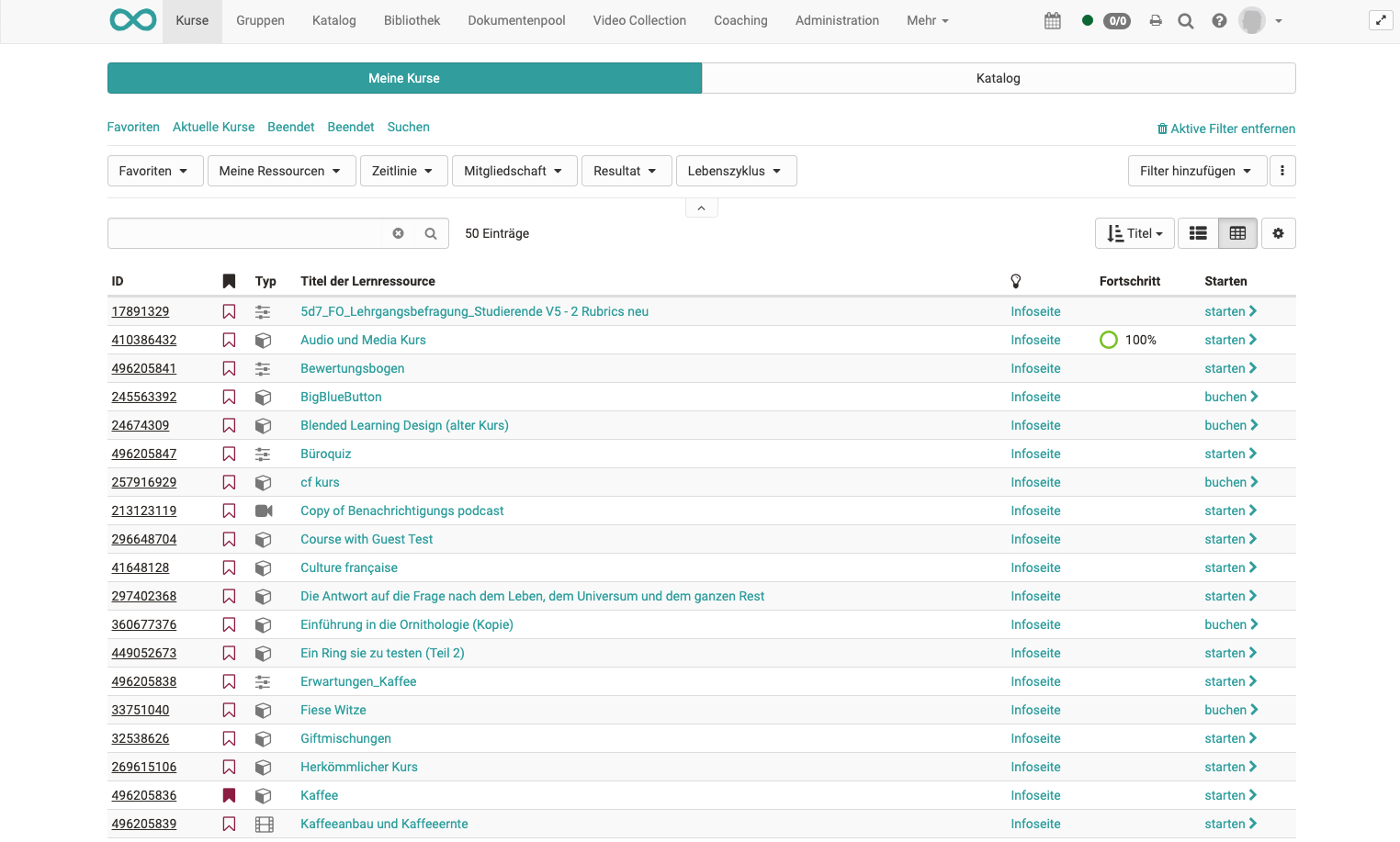This screenshot has width=1400, height=842.
Task: Toggle bookmark for BigBlueButton course
Action: 229,397
